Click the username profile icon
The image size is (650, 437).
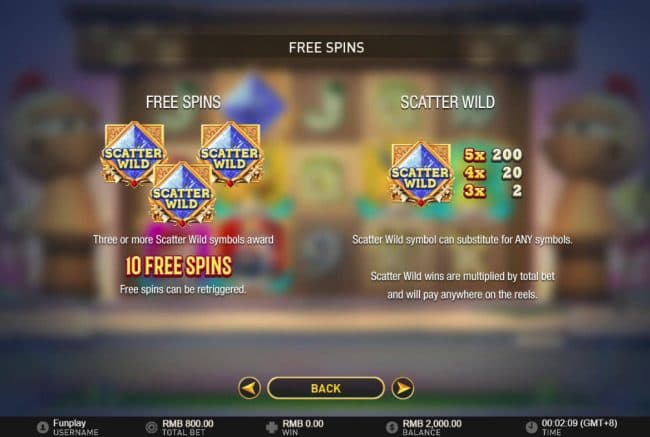coord(43,427)
